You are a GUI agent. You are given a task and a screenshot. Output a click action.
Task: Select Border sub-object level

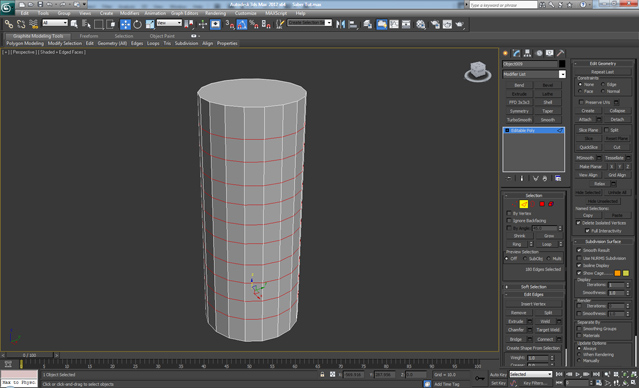533,204
